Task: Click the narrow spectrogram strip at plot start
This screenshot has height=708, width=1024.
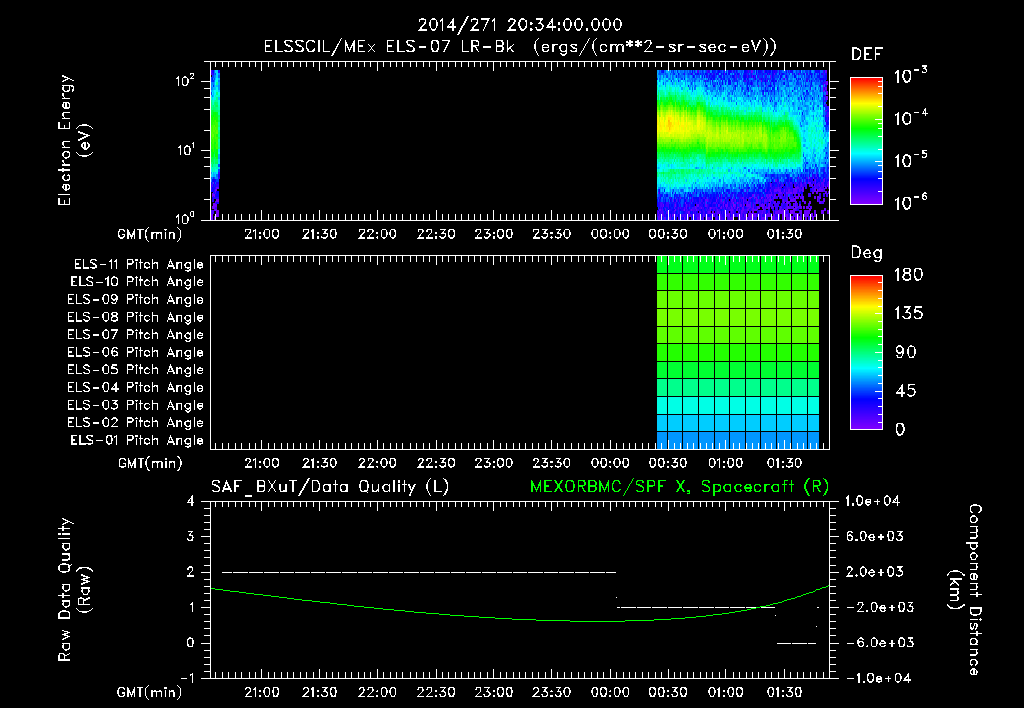Action: click(x=215, y=144)
